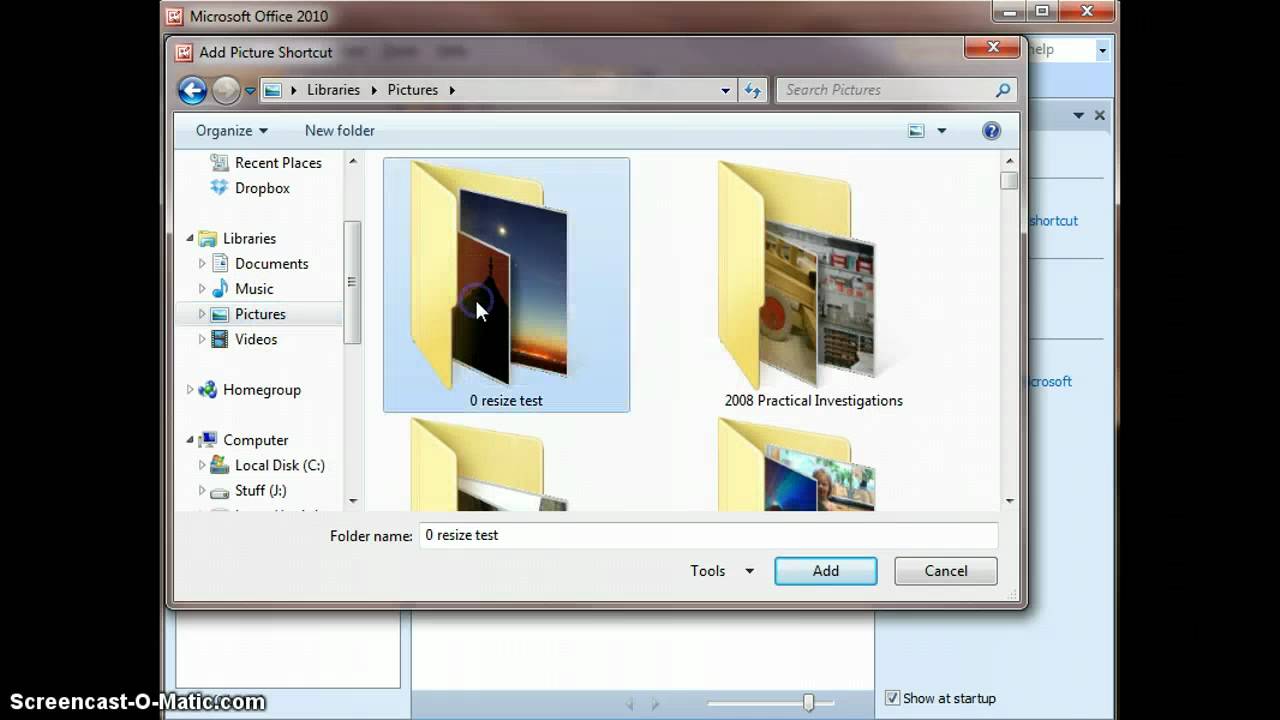Viewport: 1280px width, 720px height.
Task: Go back with the blue arrow button
Action: 192,90
